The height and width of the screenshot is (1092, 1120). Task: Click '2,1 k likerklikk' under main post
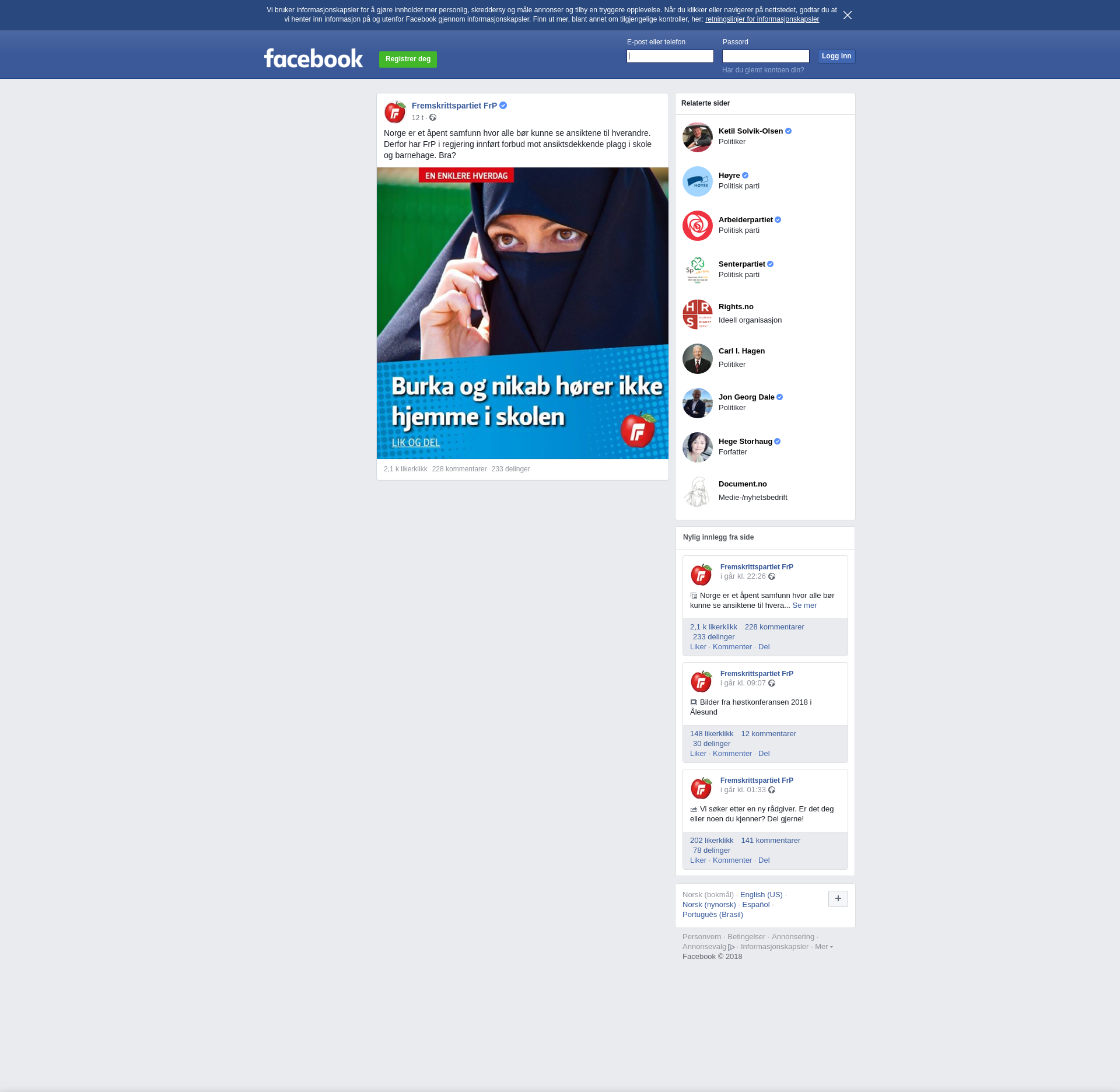coord(405,469)
